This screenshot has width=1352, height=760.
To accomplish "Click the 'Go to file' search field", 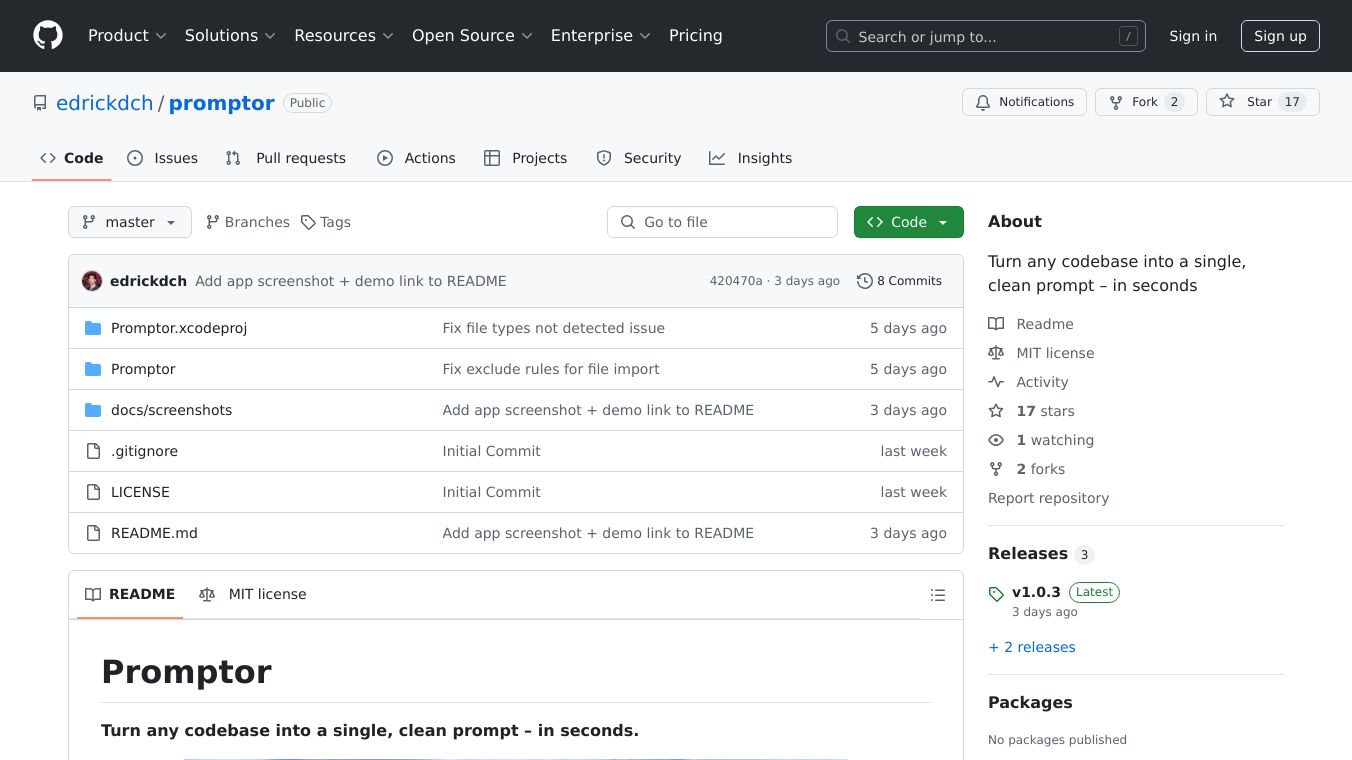I will [x=722, y=222].
